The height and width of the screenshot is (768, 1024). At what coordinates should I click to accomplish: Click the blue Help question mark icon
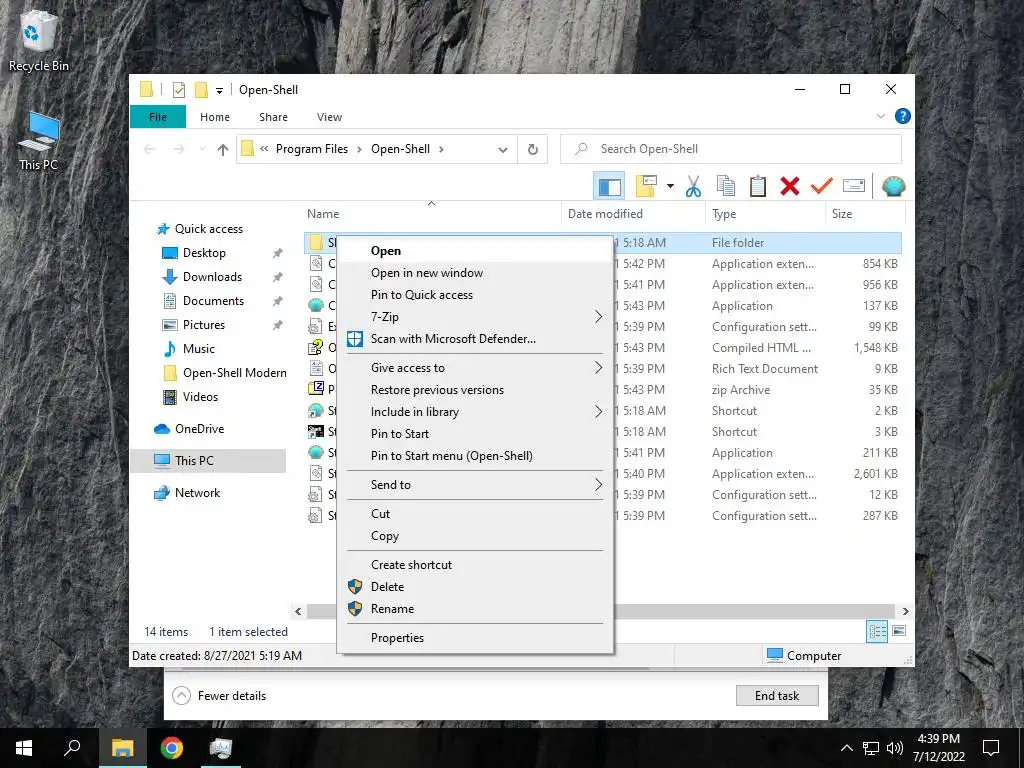pos(903,116)
